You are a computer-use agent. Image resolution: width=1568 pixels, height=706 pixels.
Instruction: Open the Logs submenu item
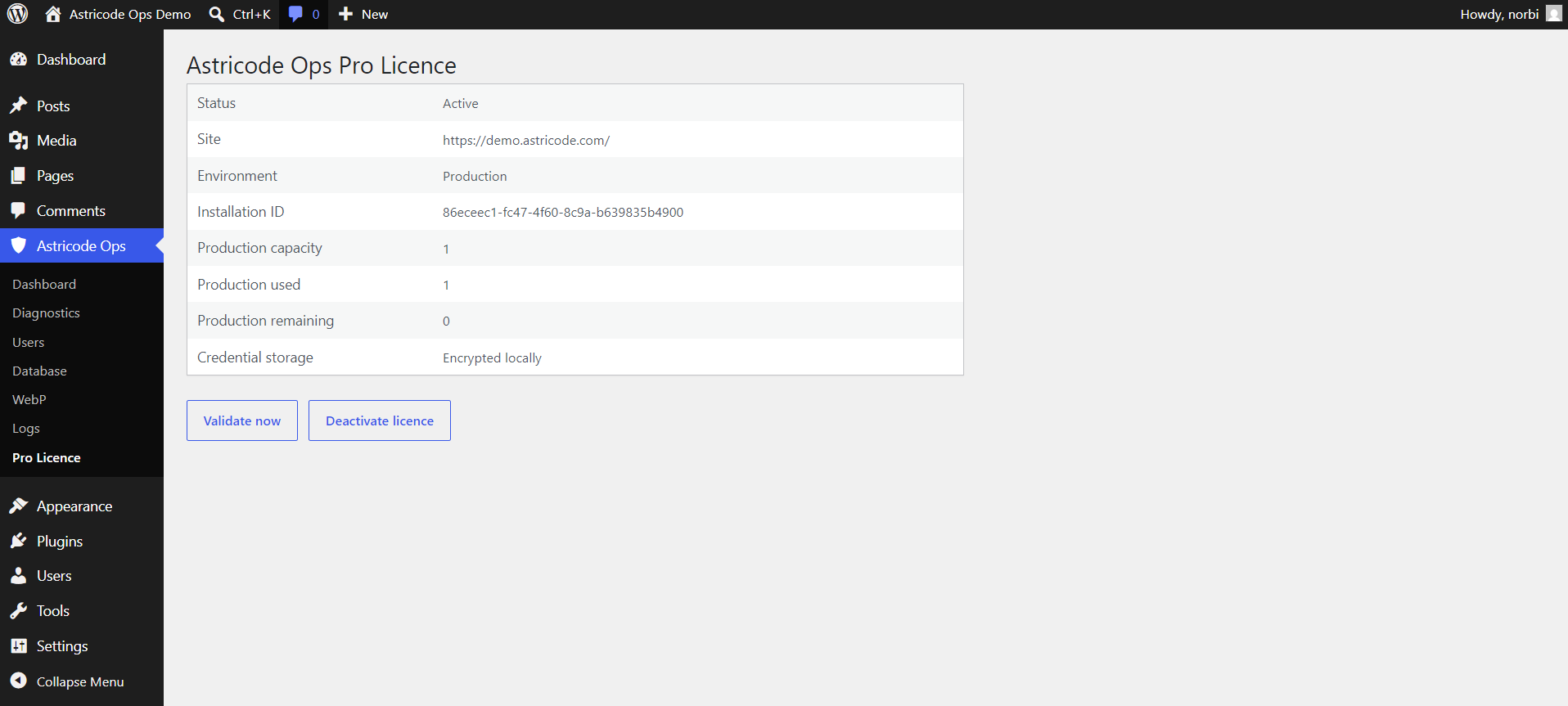[26, 429]
